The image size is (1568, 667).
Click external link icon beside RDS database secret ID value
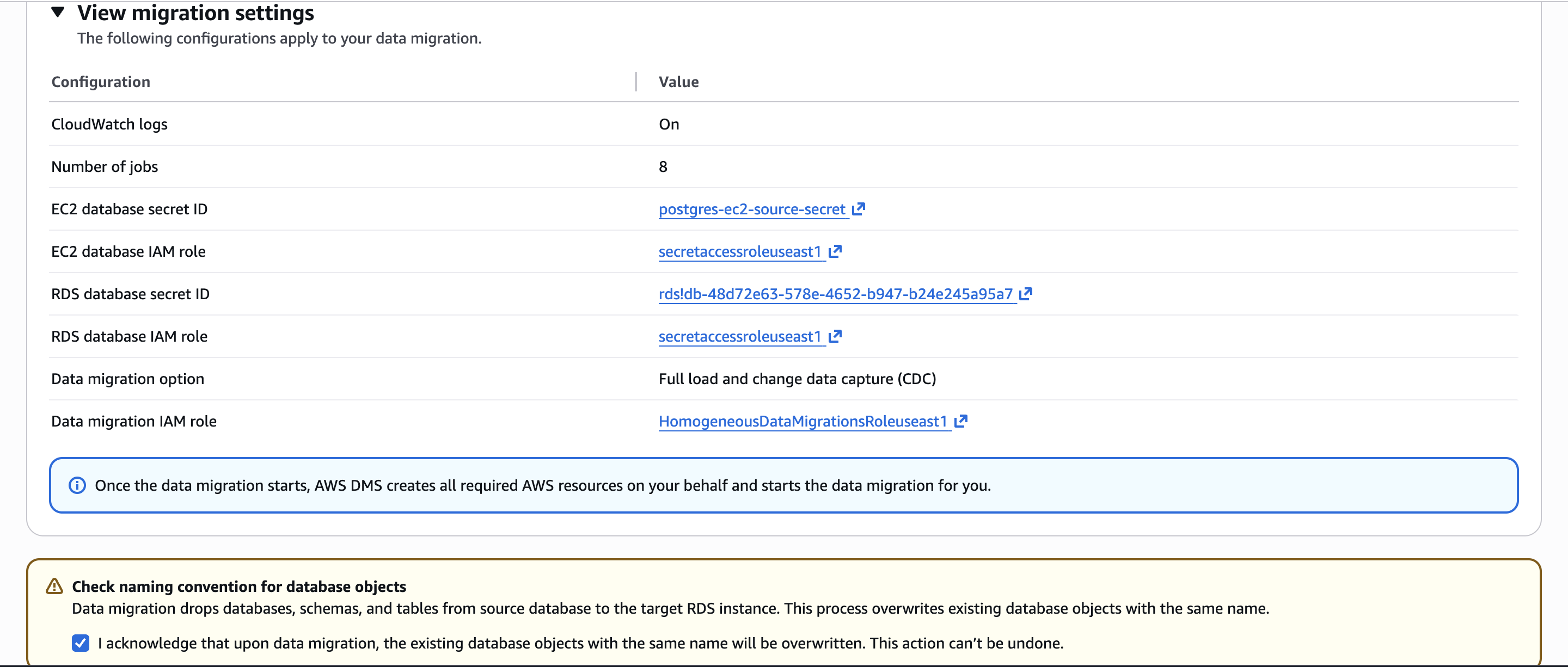click(1026, 294)
